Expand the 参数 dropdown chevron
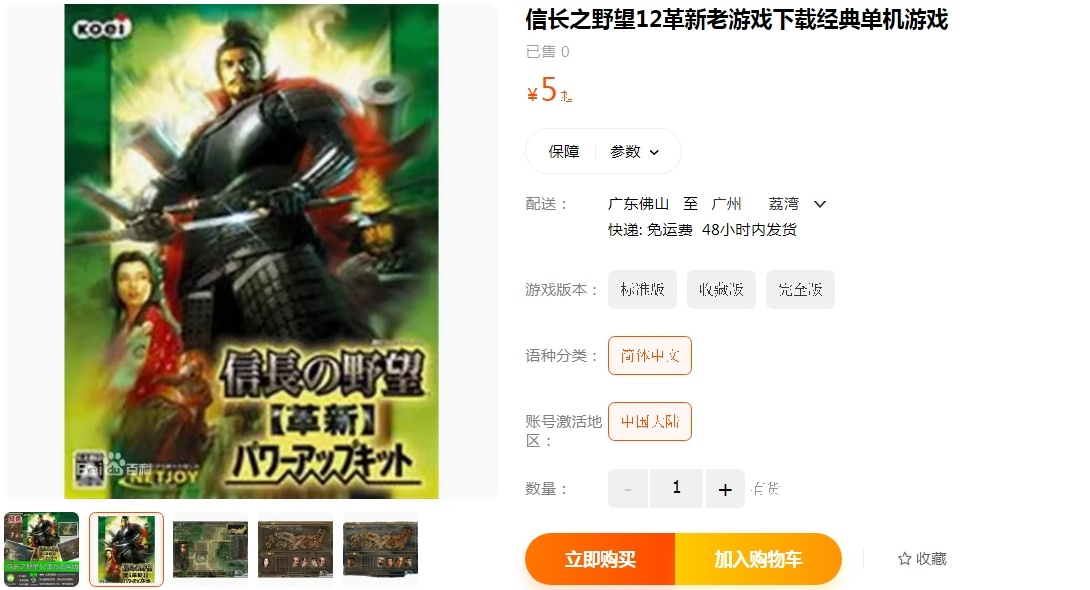The height and width of the screenshot is (590, 1090). 654,152
